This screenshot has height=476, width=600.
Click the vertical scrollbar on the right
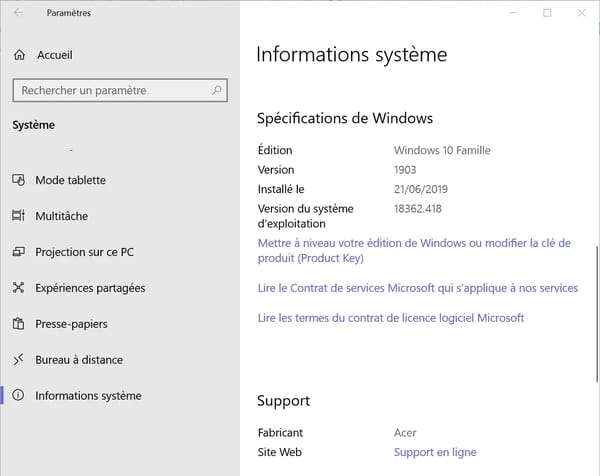pos(597,314)
